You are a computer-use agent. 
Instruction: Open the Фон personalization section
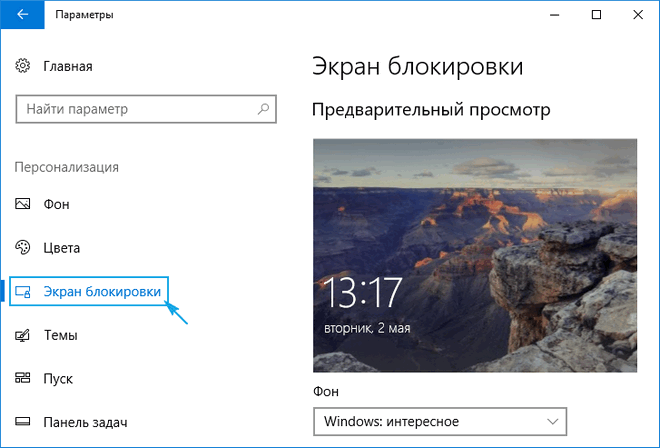pyautogui.click(x=56, y=203)
